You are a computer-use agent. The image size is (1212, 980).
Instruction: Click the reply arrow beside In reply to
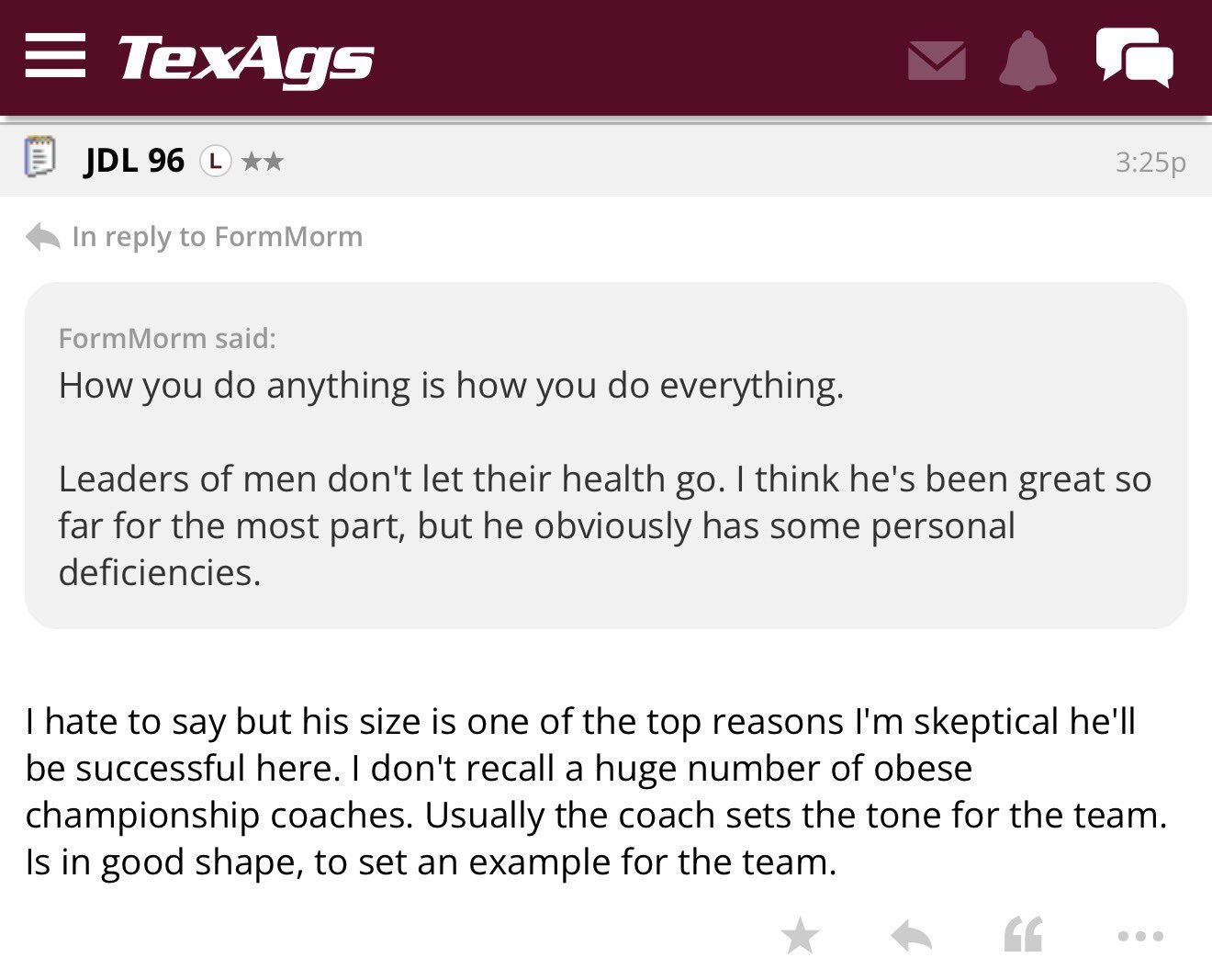(43, 237)
